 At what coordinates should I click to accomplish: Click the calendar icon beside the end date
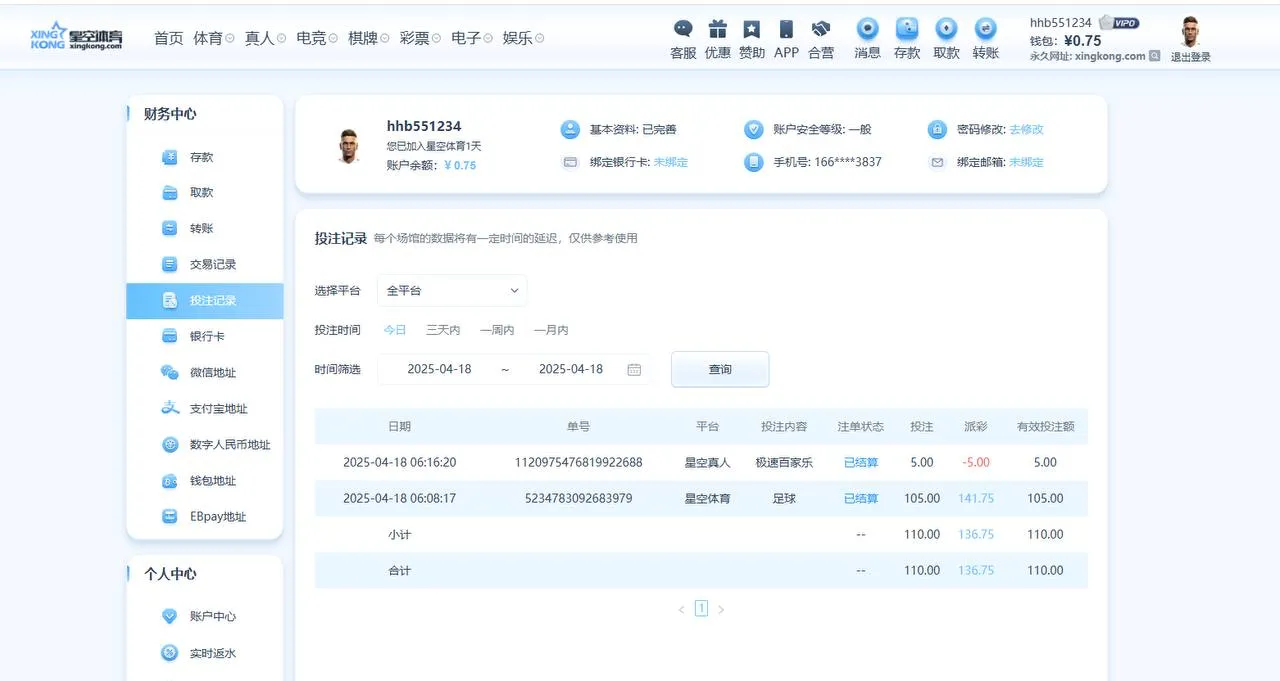point(633,368)
